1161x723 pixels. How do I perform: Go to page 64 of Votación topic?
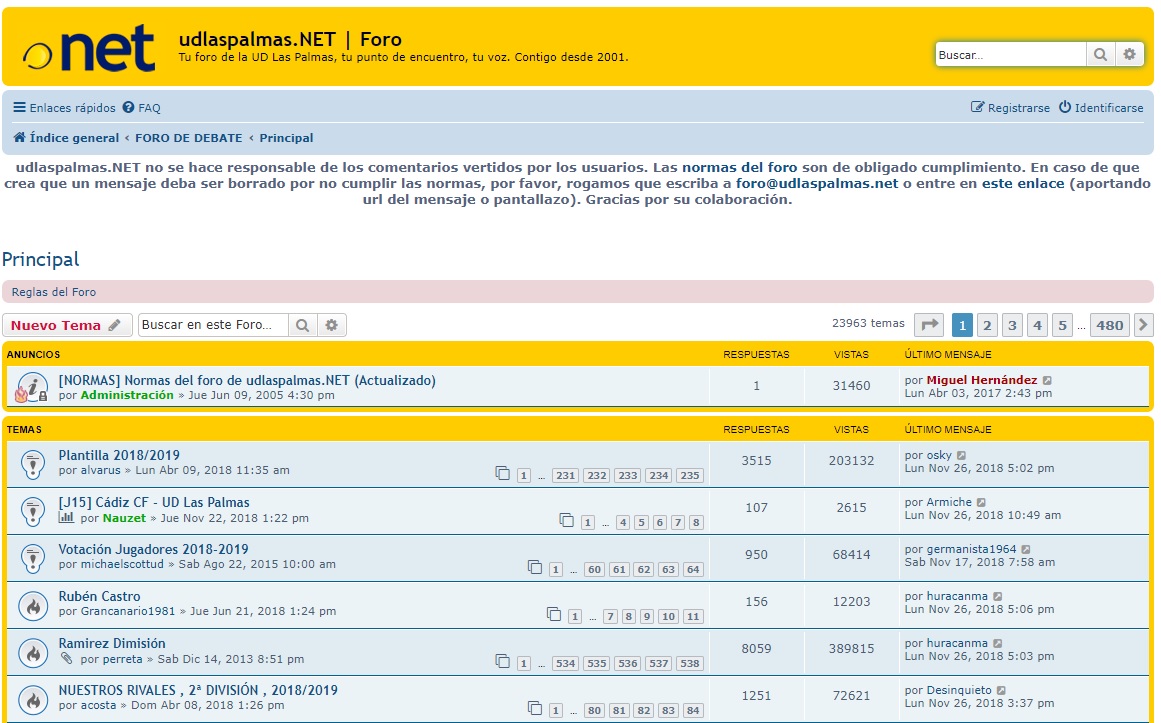pos(693,570)
